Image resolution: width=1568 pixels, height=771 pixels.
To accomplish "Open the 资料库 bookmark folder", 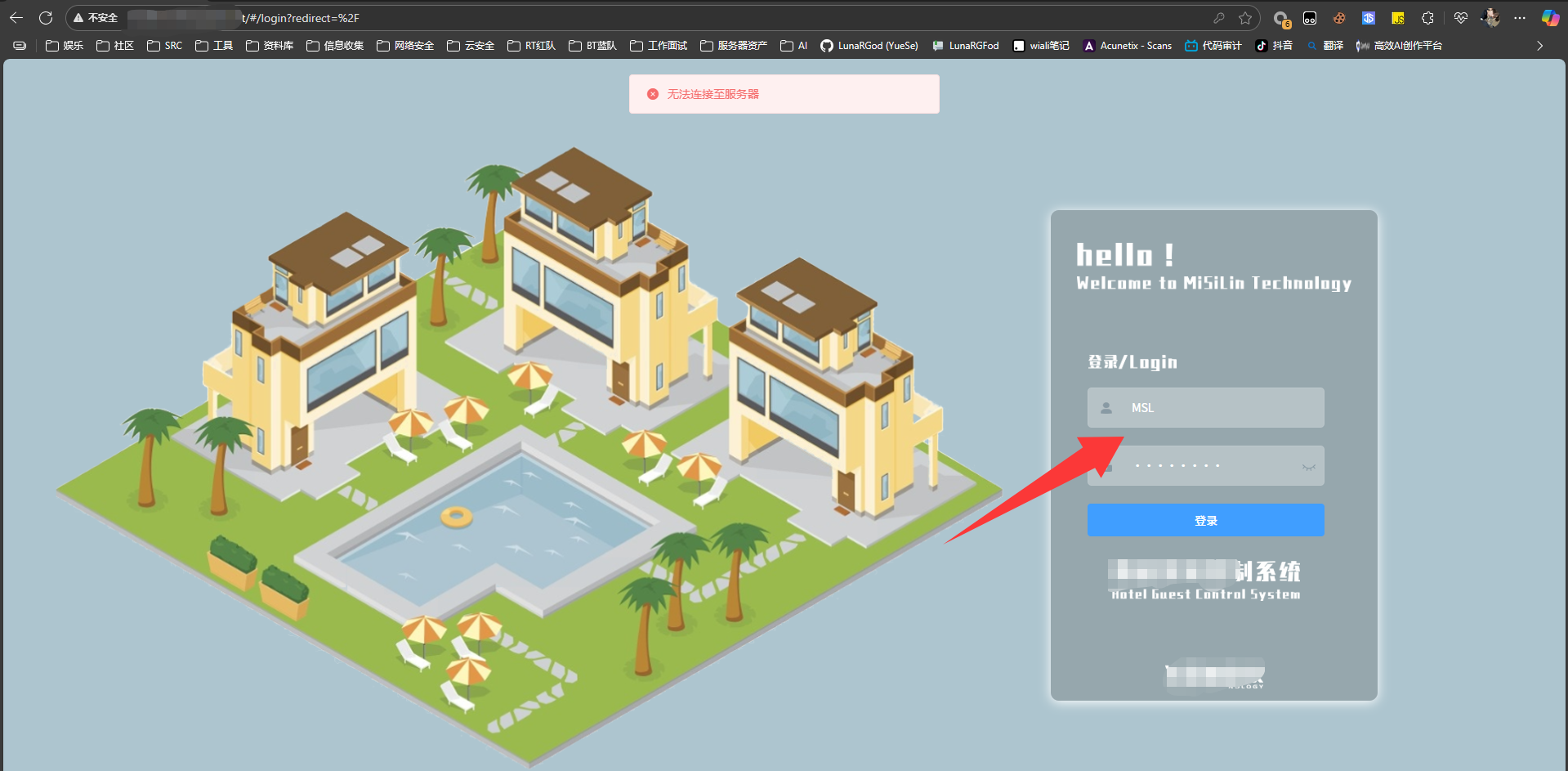I will (x=270, y=46).
